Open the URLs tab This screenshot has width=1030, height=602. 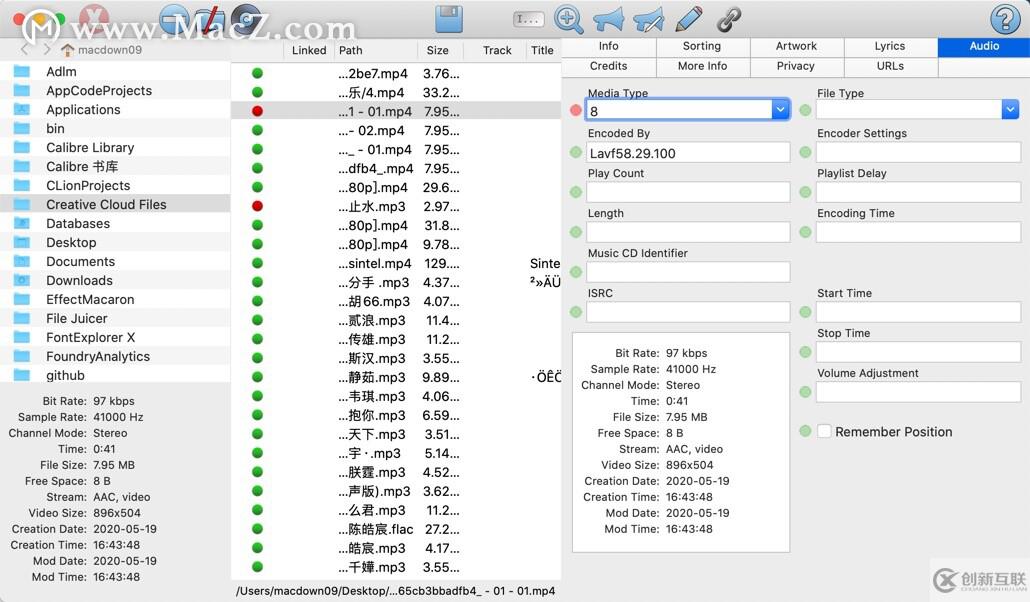(890, 66)
